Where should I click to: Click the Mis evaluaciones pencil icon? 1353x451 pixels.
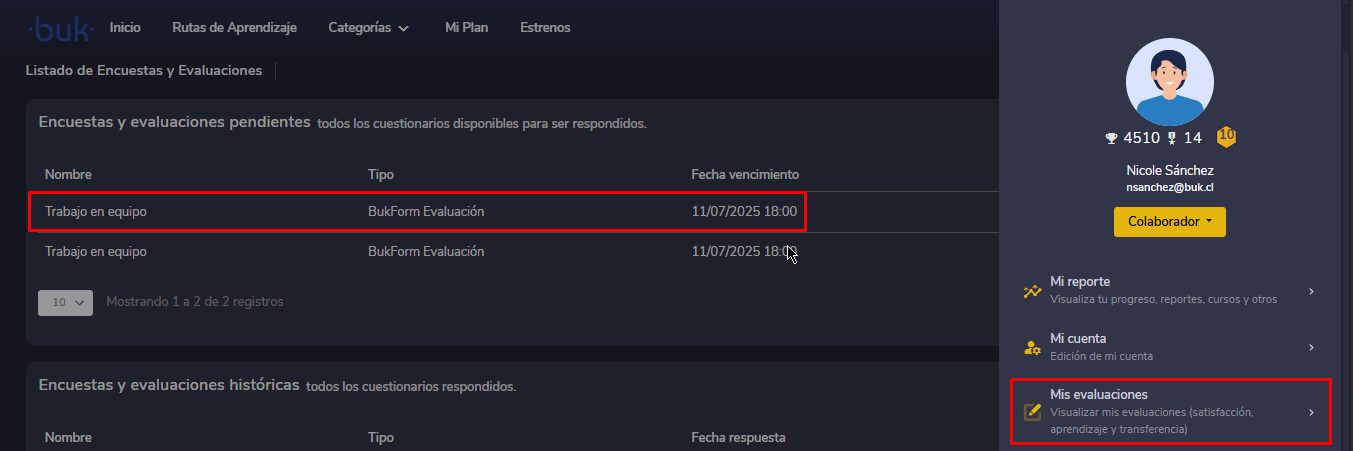click(x=1032, y=412)
